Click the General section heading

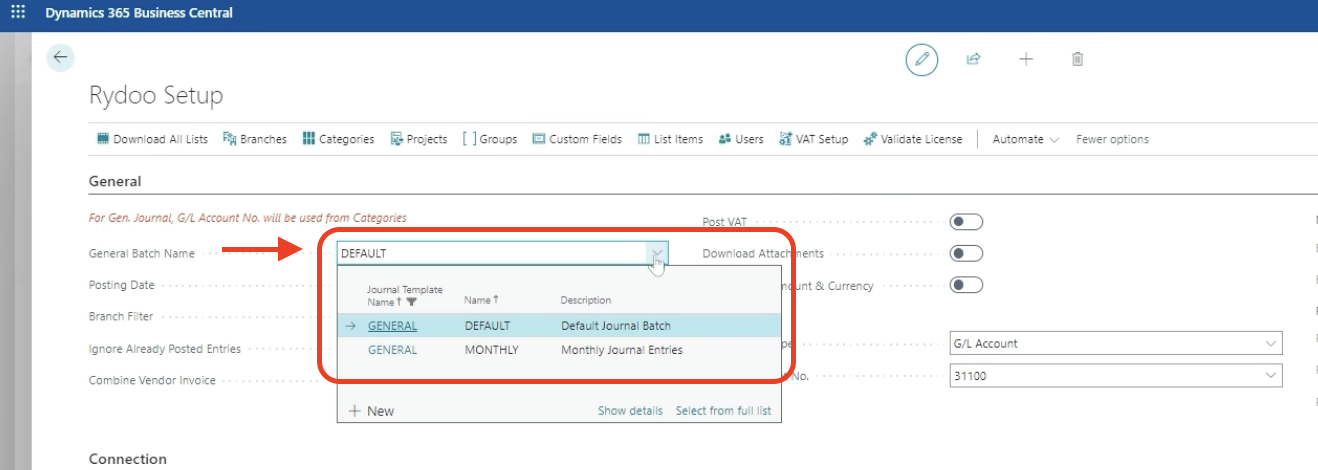click(x=115, y=181)
